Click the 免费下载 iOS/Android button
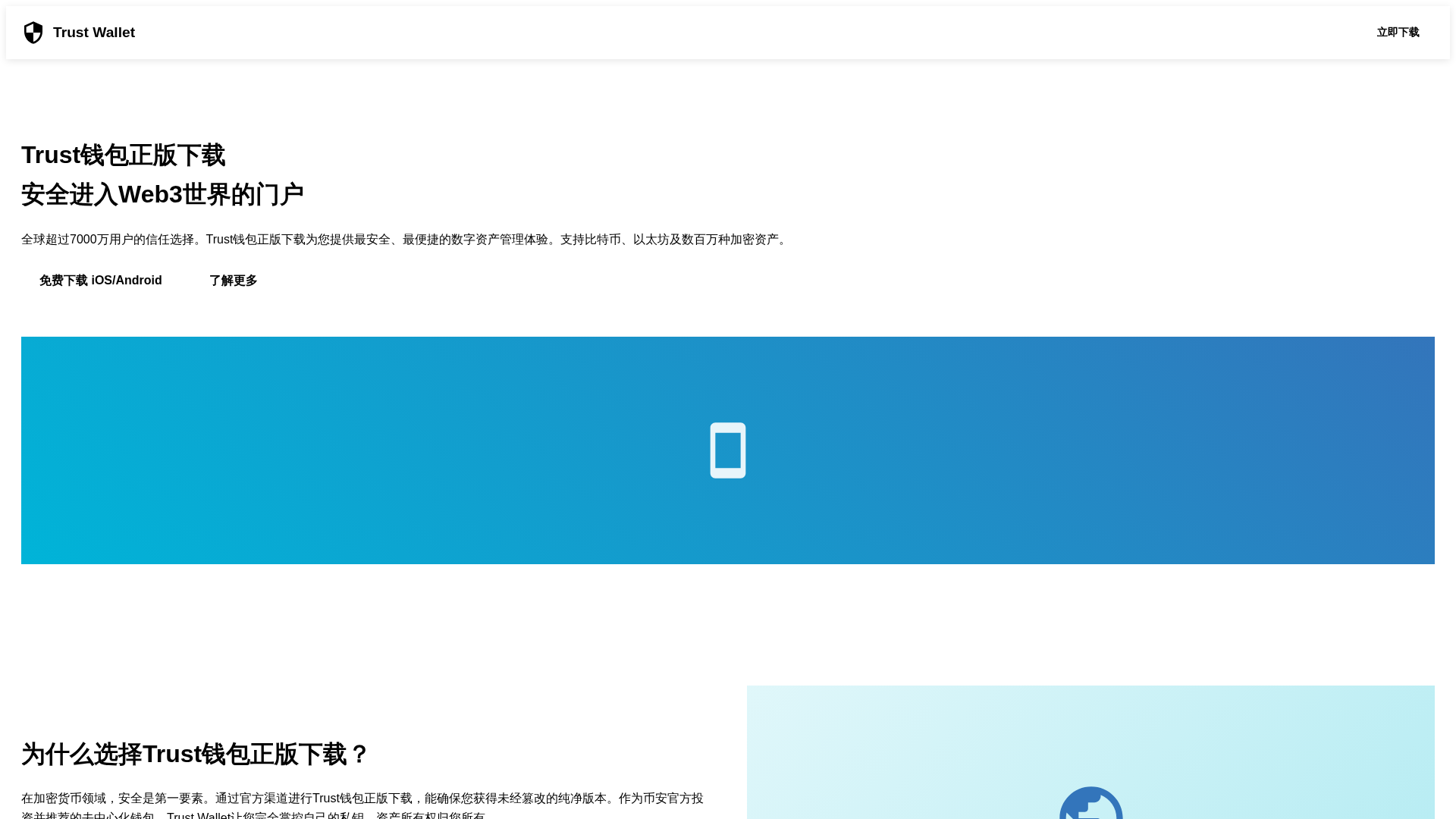Screen dimensions: 1456x819 [x=101, y=281]
